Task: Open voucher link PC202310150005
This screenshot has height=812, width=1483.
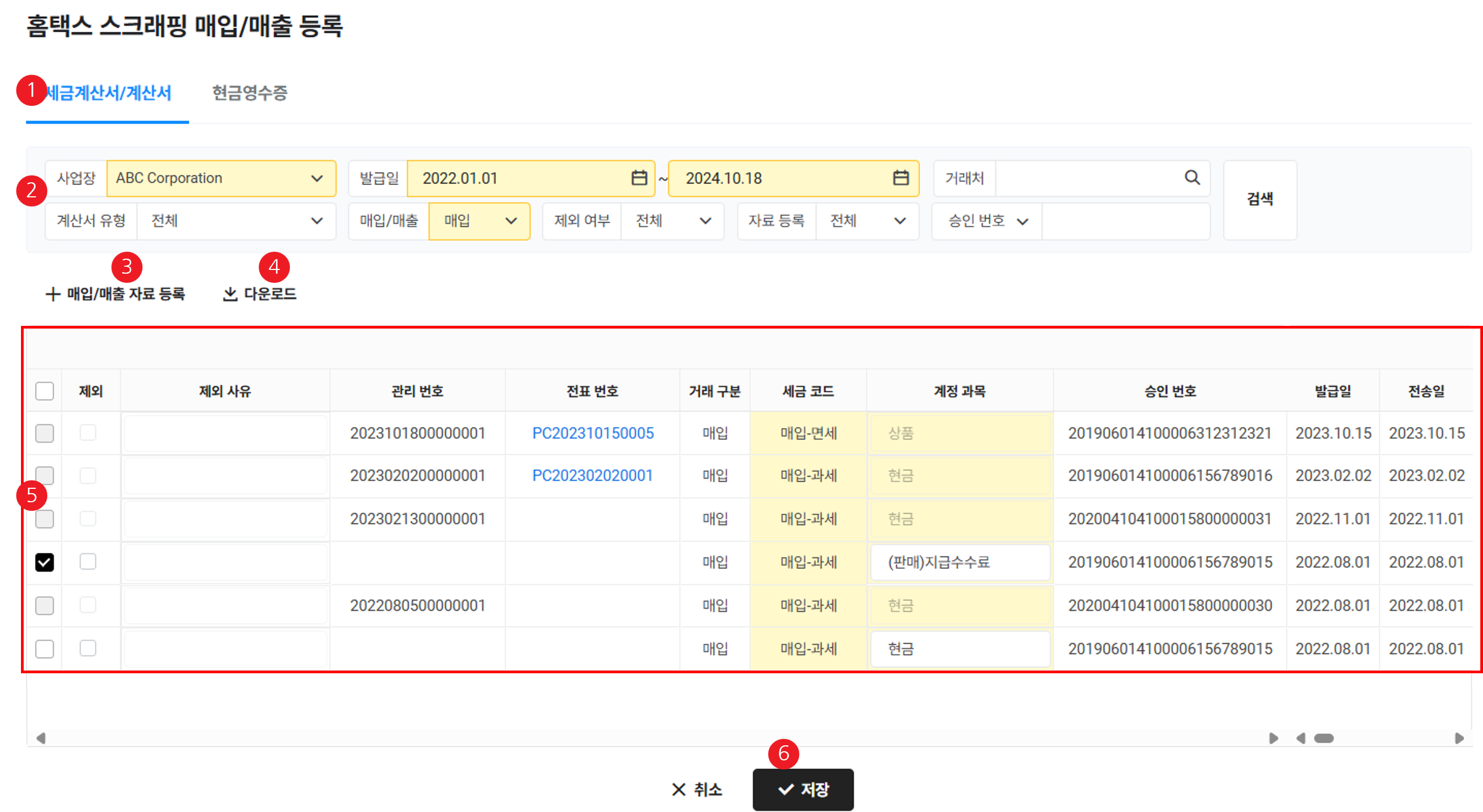Action: (x=592, y=433)
